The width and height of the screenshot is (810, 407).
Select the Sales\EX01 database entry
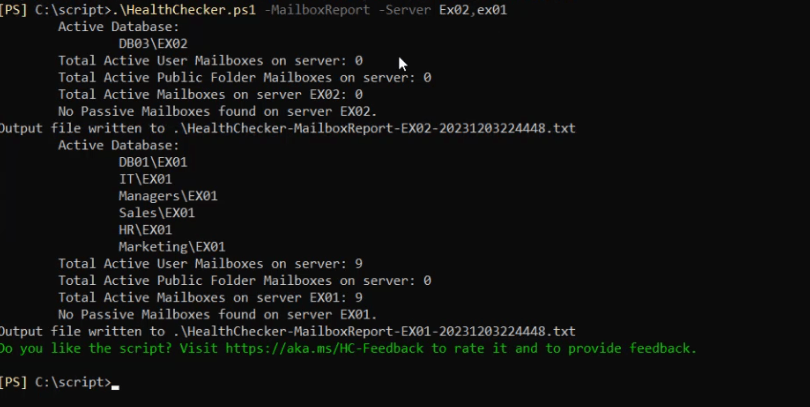(156, 213)
